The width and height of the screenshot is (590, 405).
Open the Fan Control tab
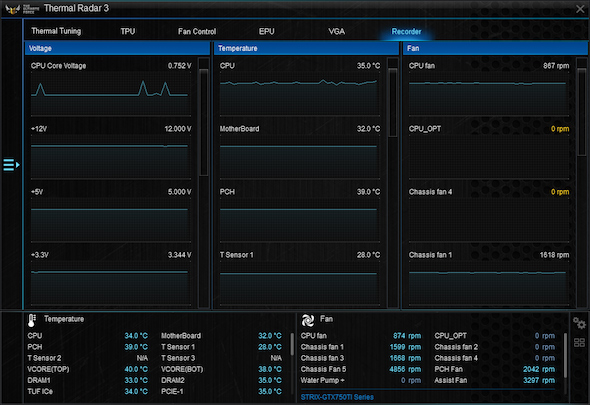(197, 32)
